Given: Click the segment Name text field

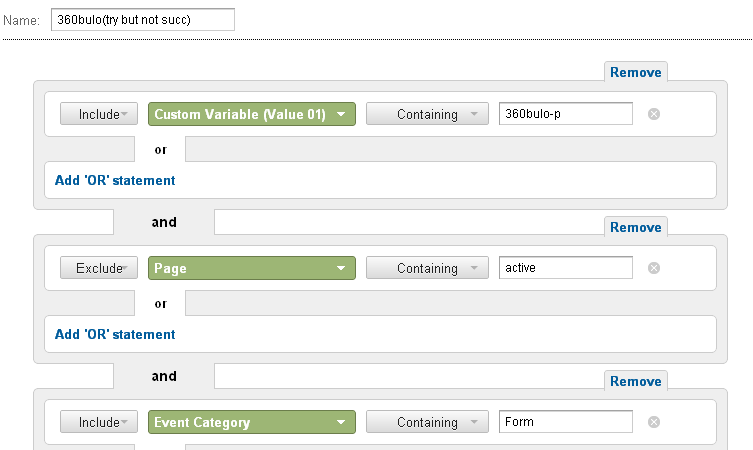Looking at the screenshot, I should [x=141, y=20].
